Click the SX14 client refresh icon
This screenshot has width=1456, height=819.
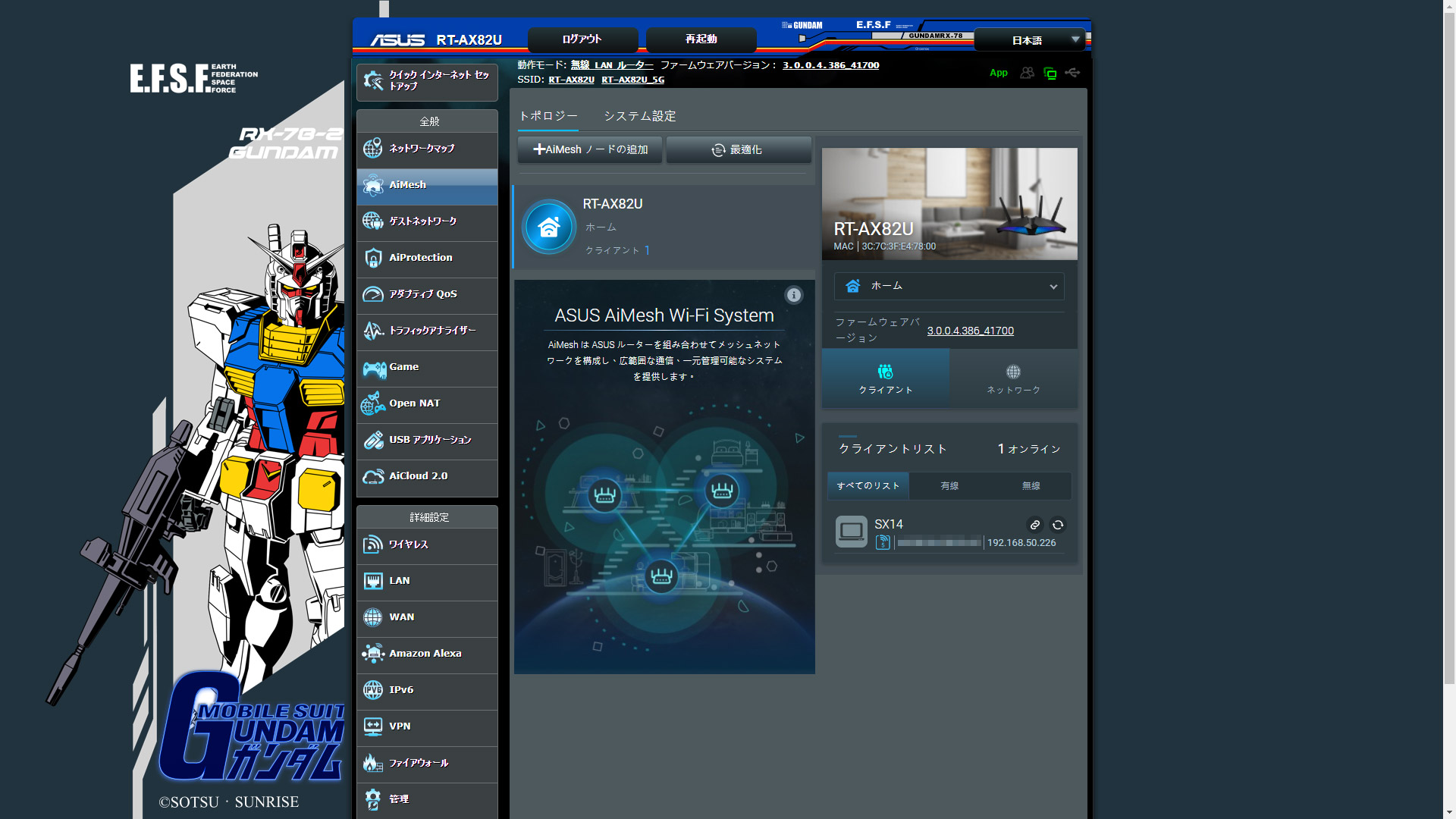point(1058,525)
